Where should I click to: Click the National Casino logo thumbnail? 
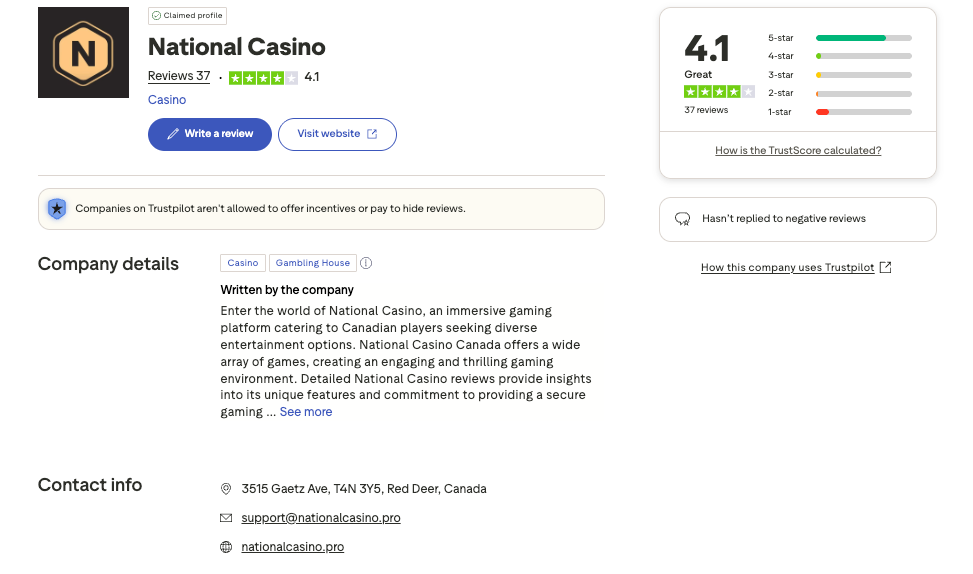tap(83, 52)
